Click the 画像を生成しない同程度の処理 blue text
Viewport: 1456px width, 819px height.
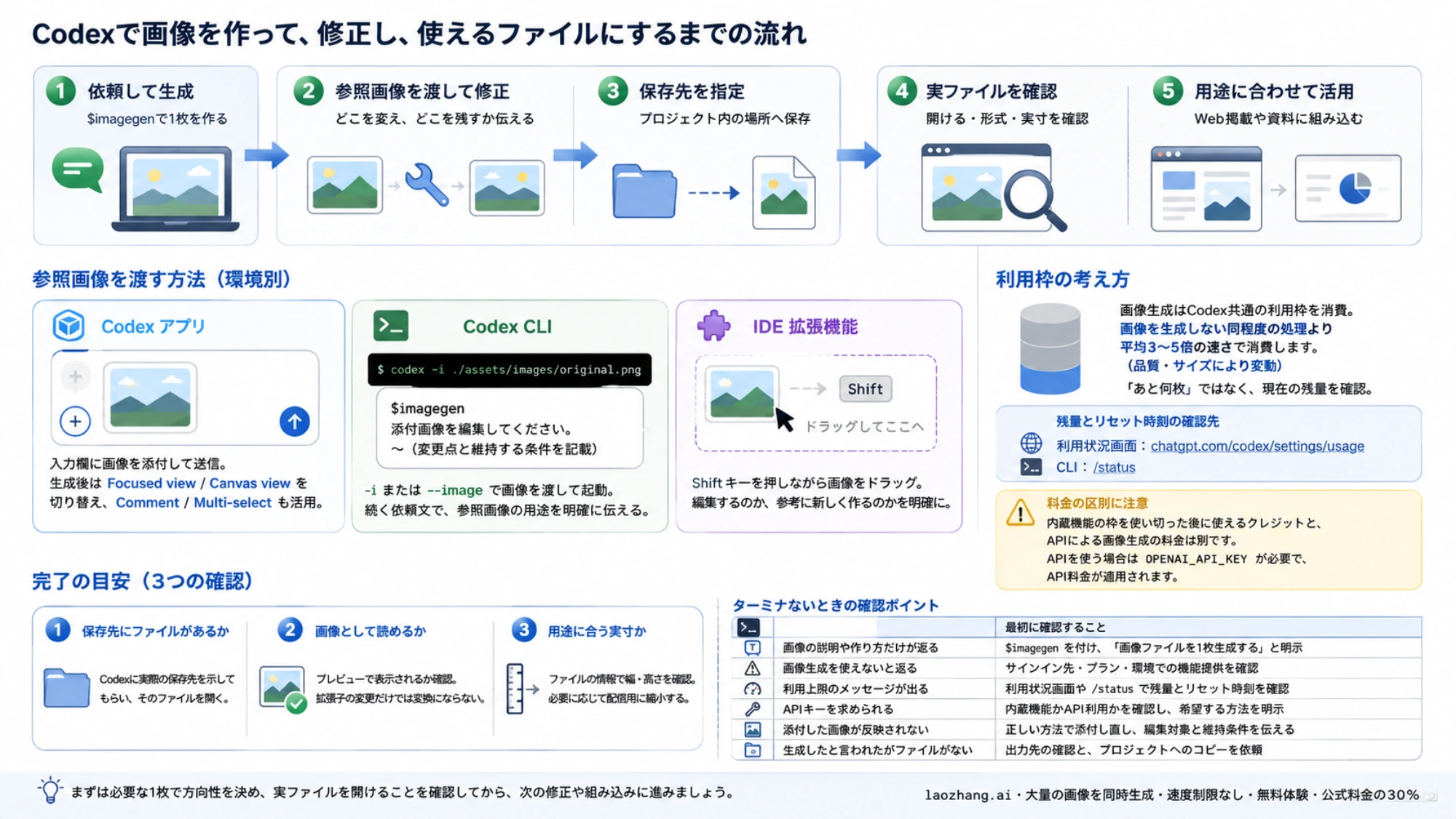1213,329
